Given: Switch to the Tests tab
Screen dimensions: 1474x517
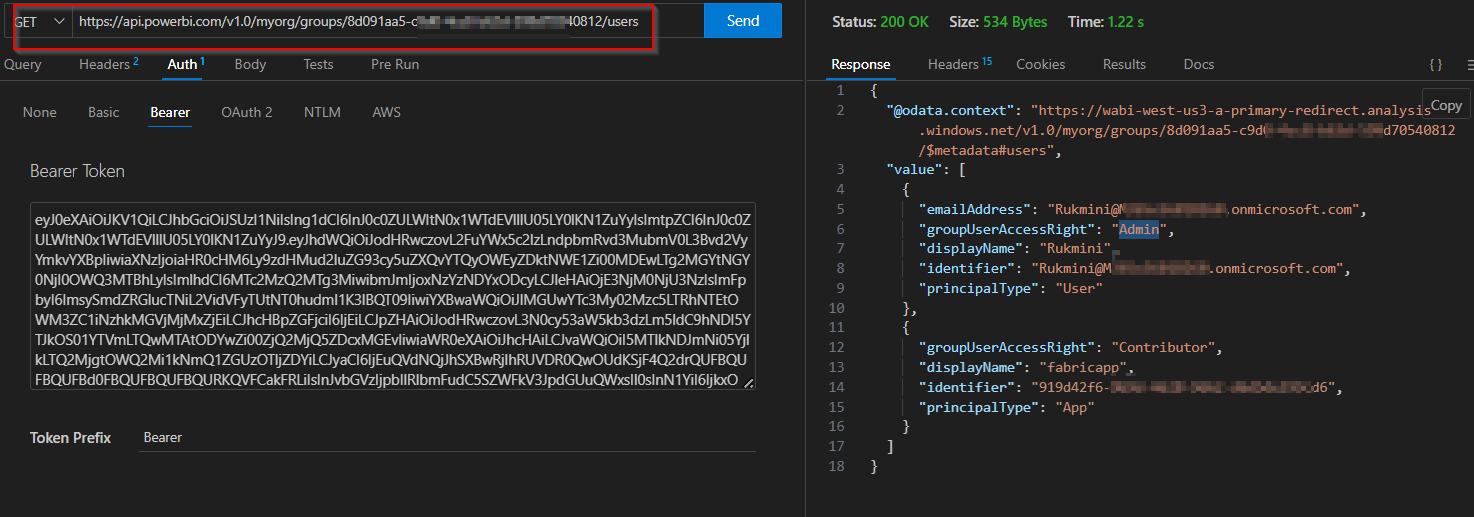Looking at the screenshot, I should pyautogui.click(x=318, y=64).
